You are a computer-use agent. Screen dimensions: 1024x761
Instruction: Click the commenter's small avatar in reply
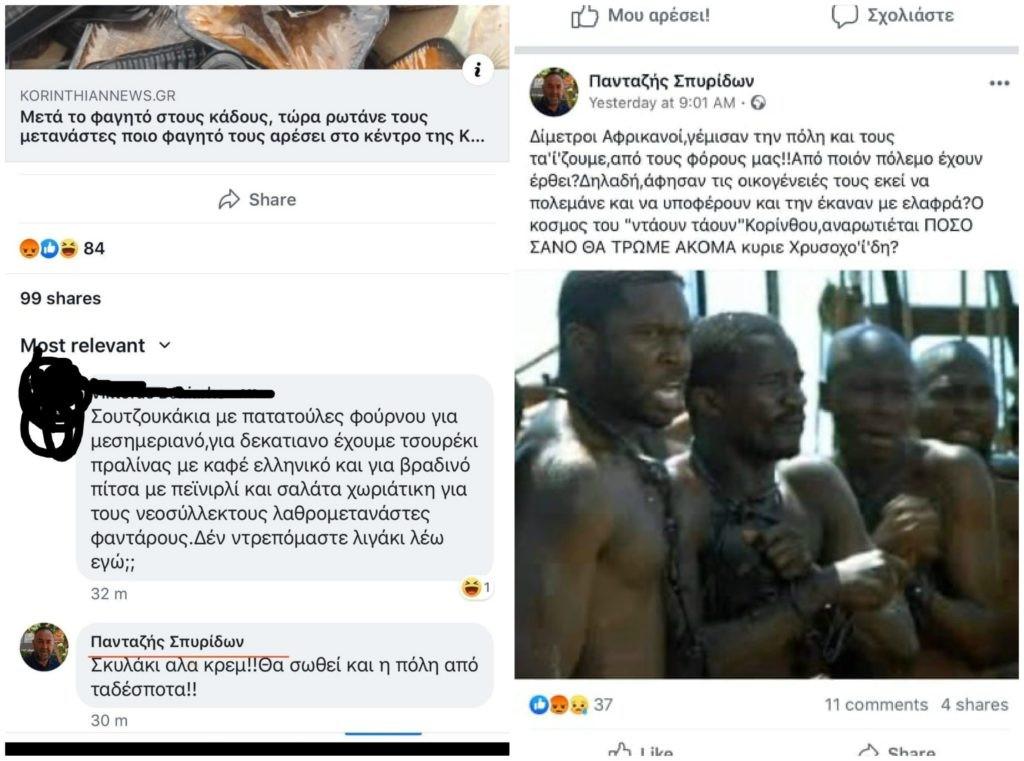tap(44, 646)
